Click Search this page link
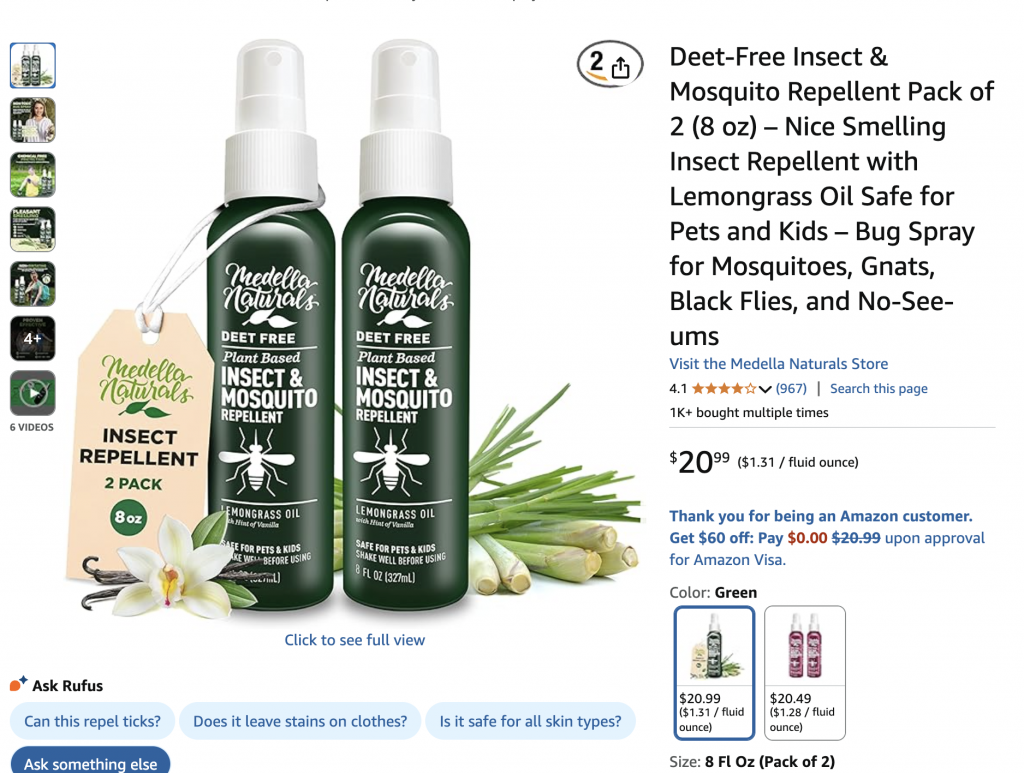Viewport: 1024px width, 773px height. click(878, 388)
